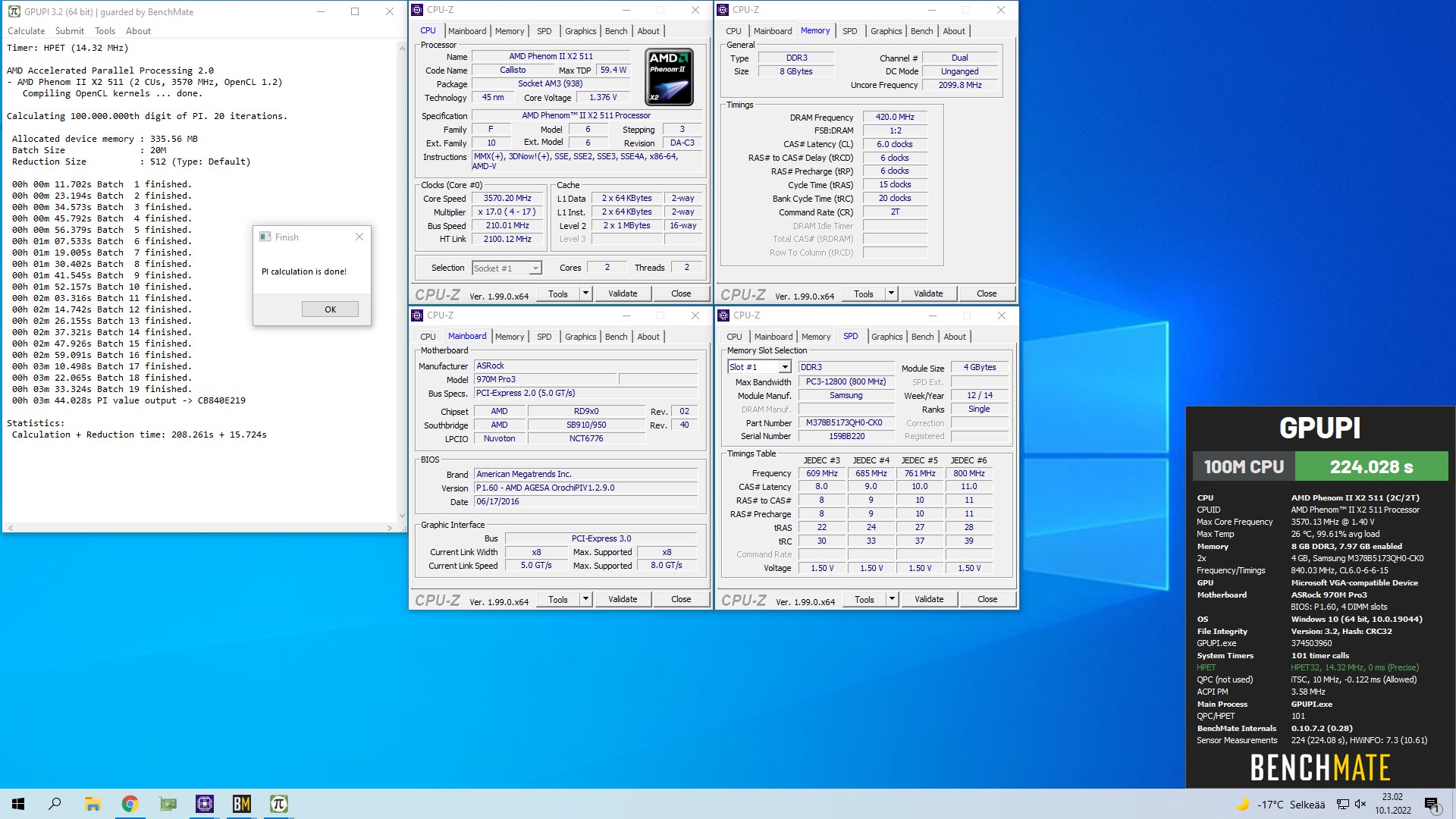
Task: Open GPUPI Submit menu
Action: pyautogui.click(x=69, y=31)
